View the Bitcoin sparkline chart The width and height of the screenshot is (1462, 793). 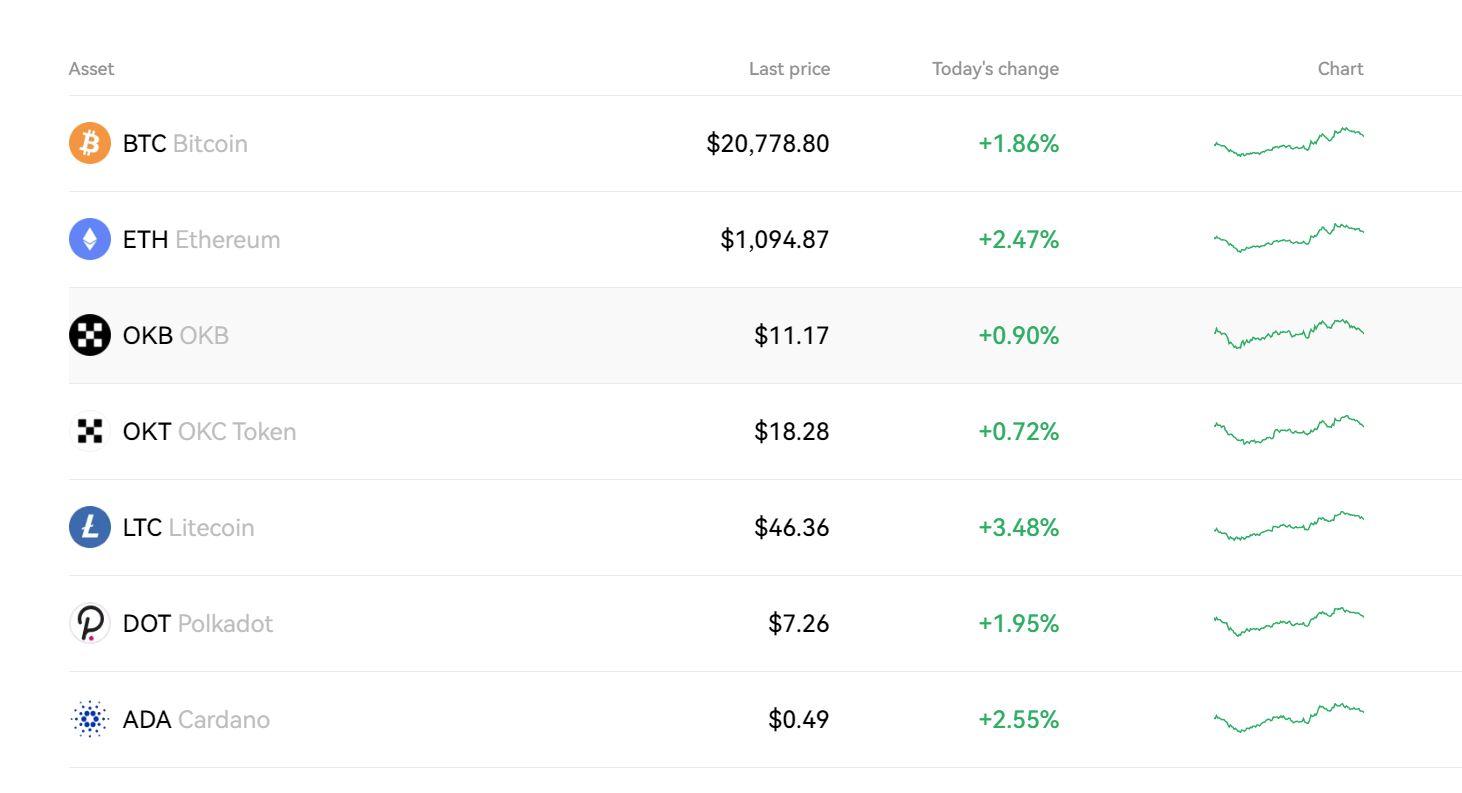click(1288, 142)
